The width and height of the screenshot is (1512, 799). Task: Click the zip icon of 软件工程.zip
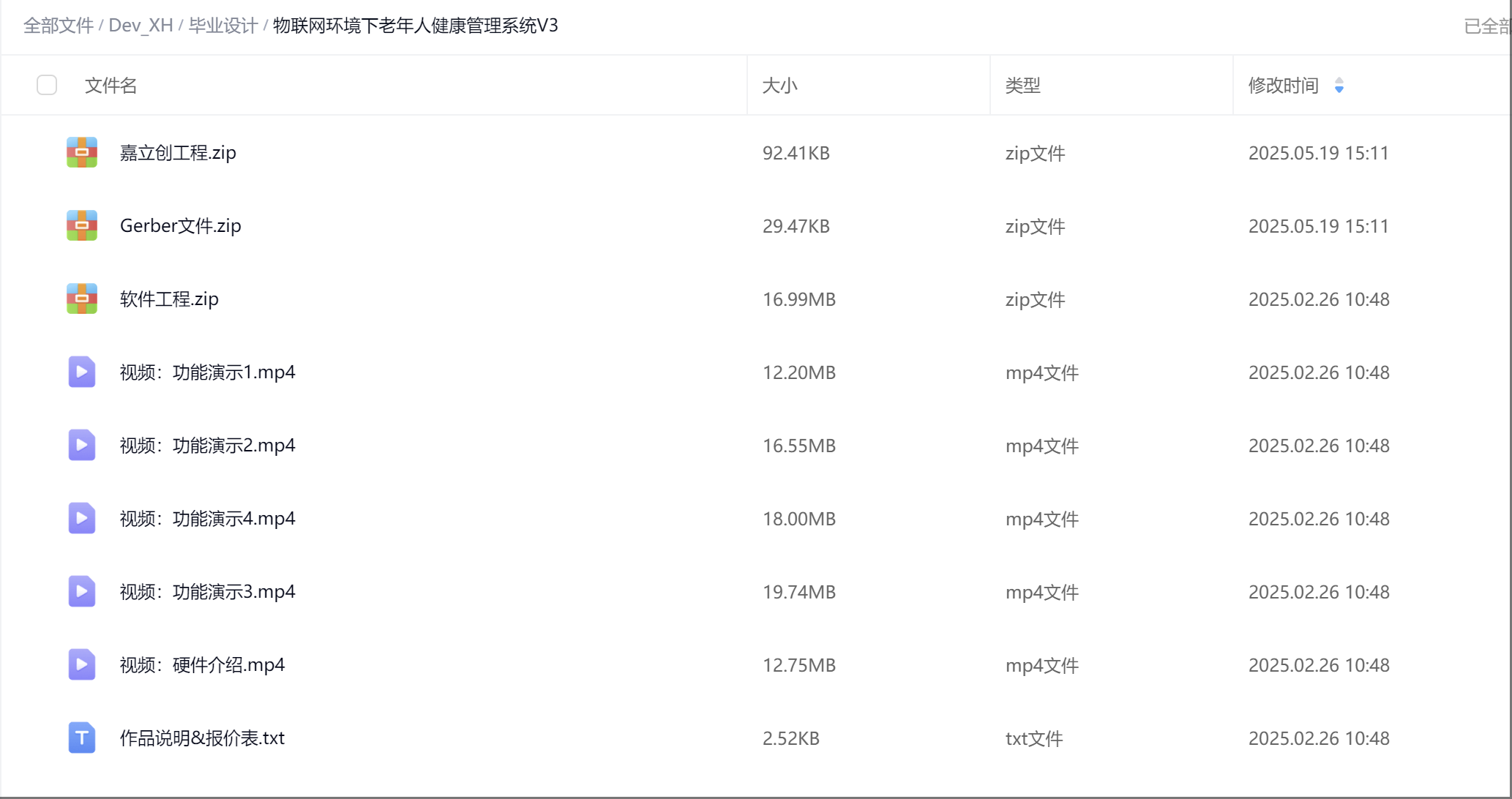(x=82, y=299)
